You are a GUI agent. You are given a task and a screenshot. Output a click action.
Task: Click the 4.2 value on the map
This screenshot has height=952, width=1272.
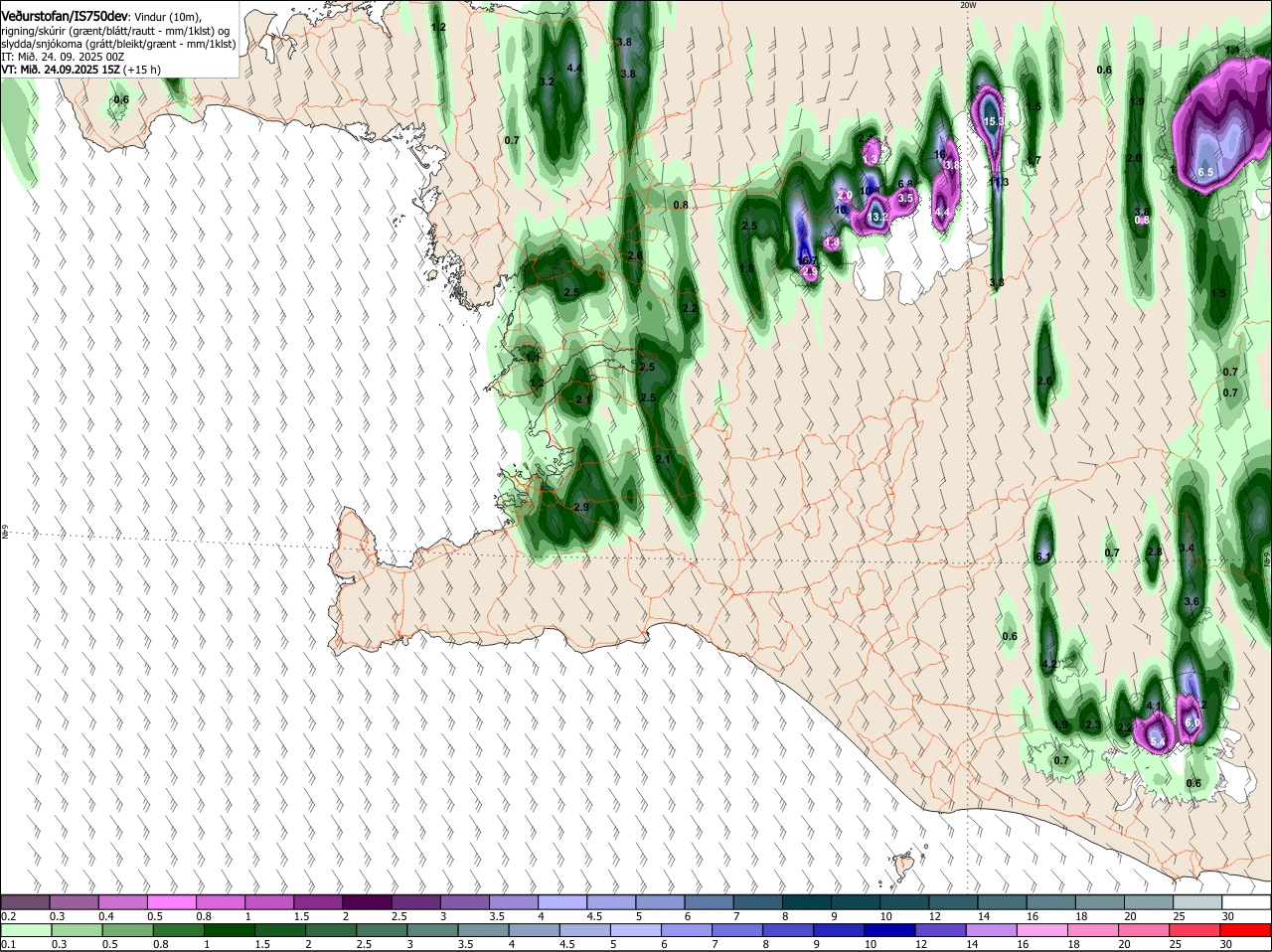tap(1048, 664)
